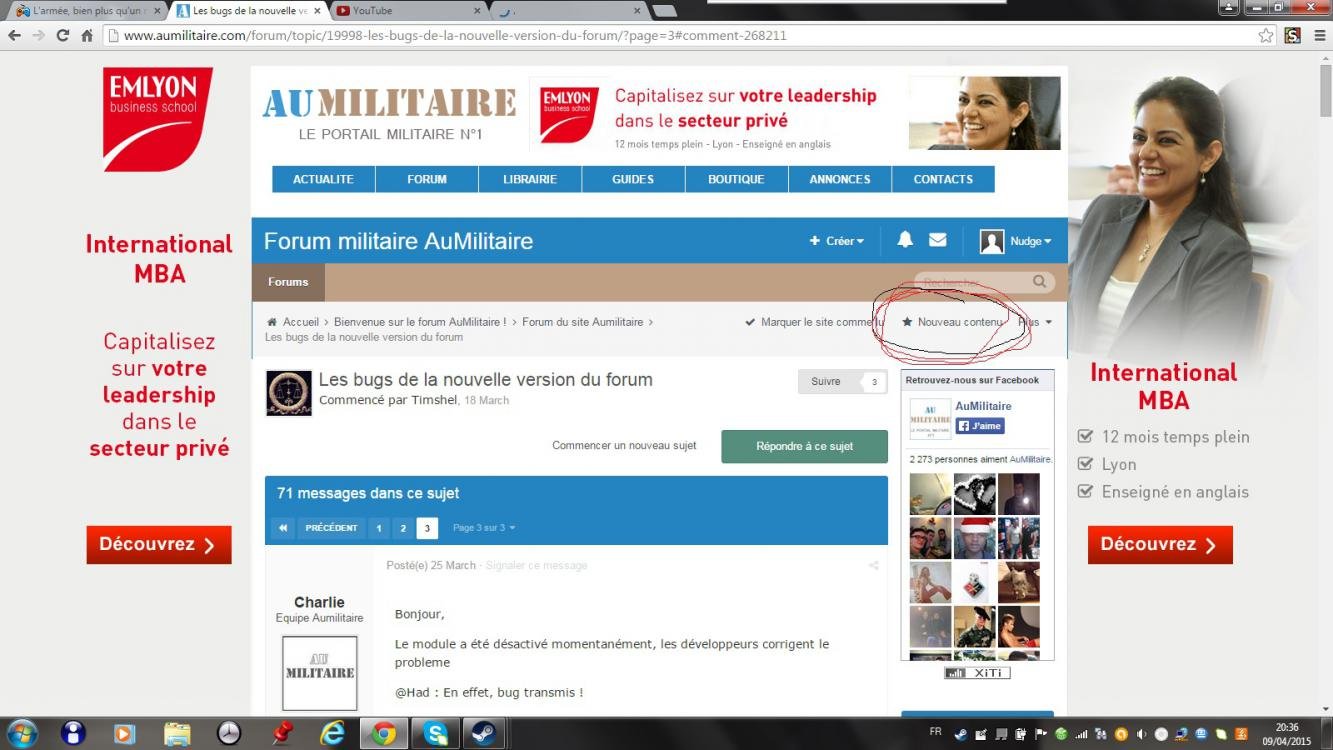Image resolution: width=1333 pixels, height=750 pixels.
Task: Expand the Page 3 sur 3 dropdown
Action: click(x=484, y=528)
